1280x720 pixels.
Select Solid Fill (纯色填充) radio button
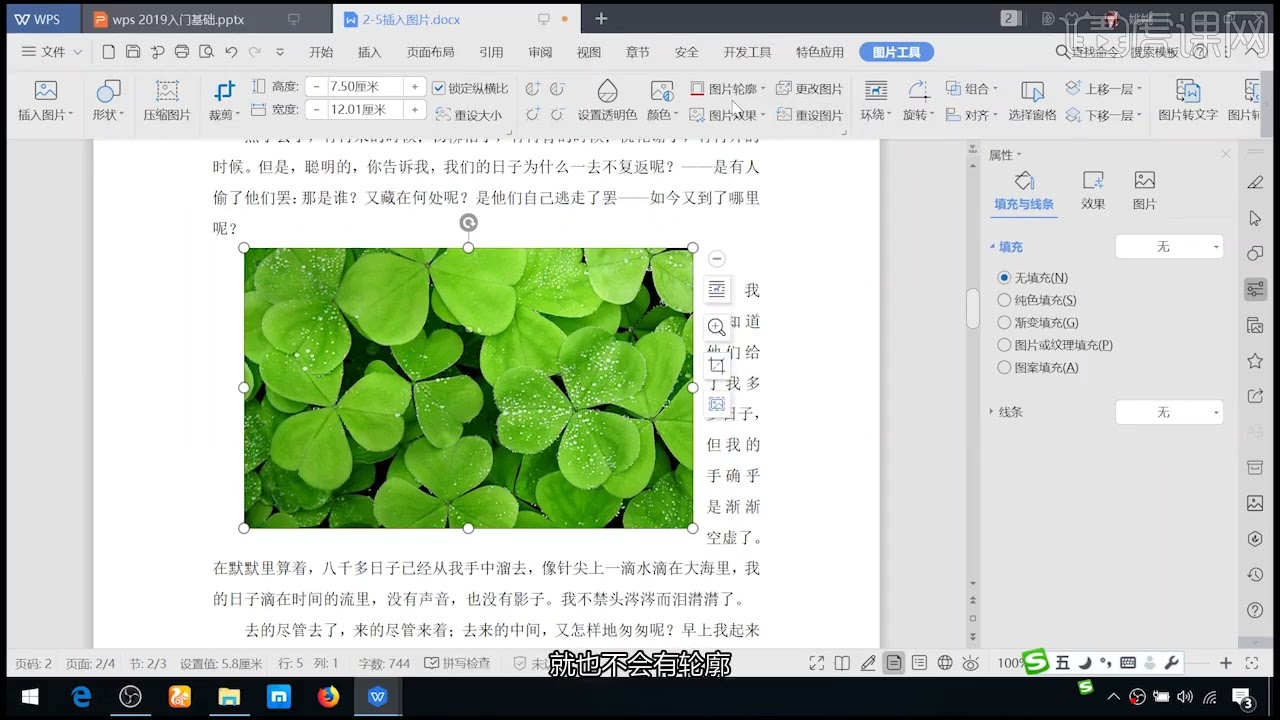coord(1005,300)
